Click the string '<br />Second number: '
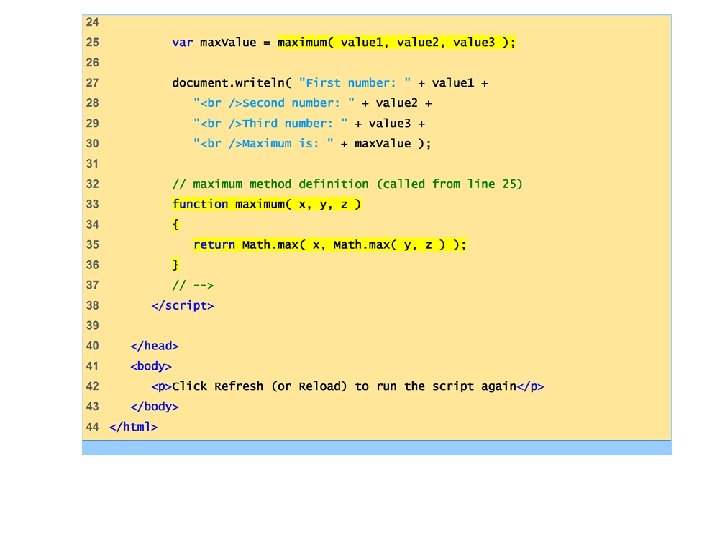This screenshot has width=720, height=540. (274, 103)
